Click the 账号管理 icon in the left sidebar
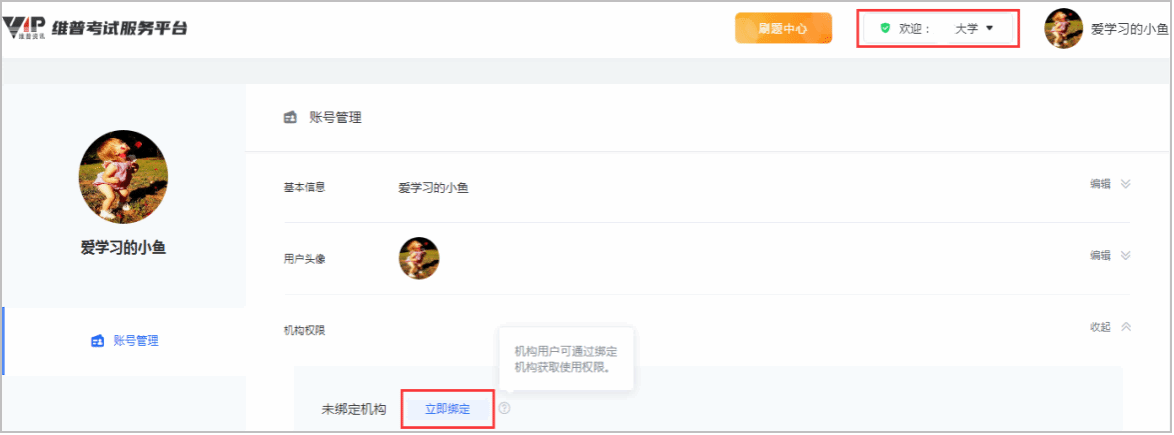1174x435 pixels. [x=97, y=341]
